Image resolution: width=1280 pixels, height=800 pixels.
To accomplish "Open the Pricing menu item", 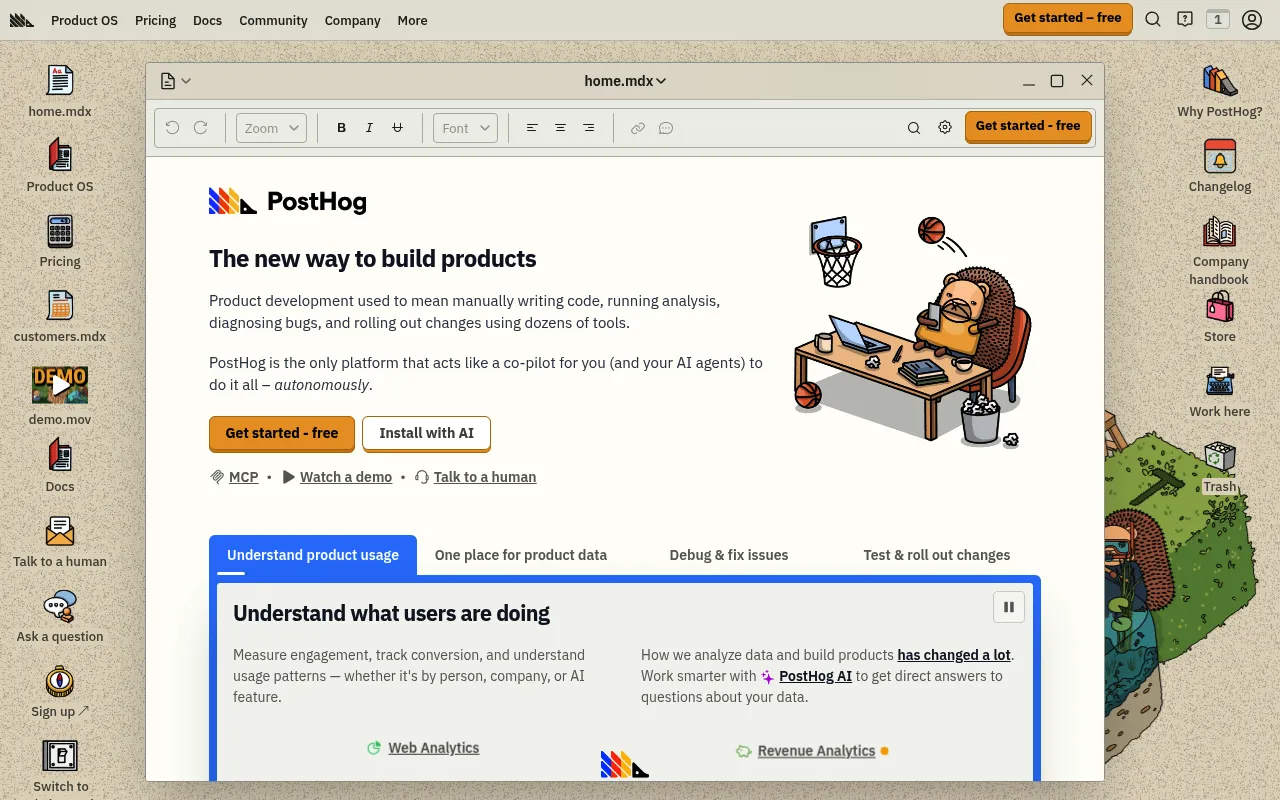I will (155, 20).
